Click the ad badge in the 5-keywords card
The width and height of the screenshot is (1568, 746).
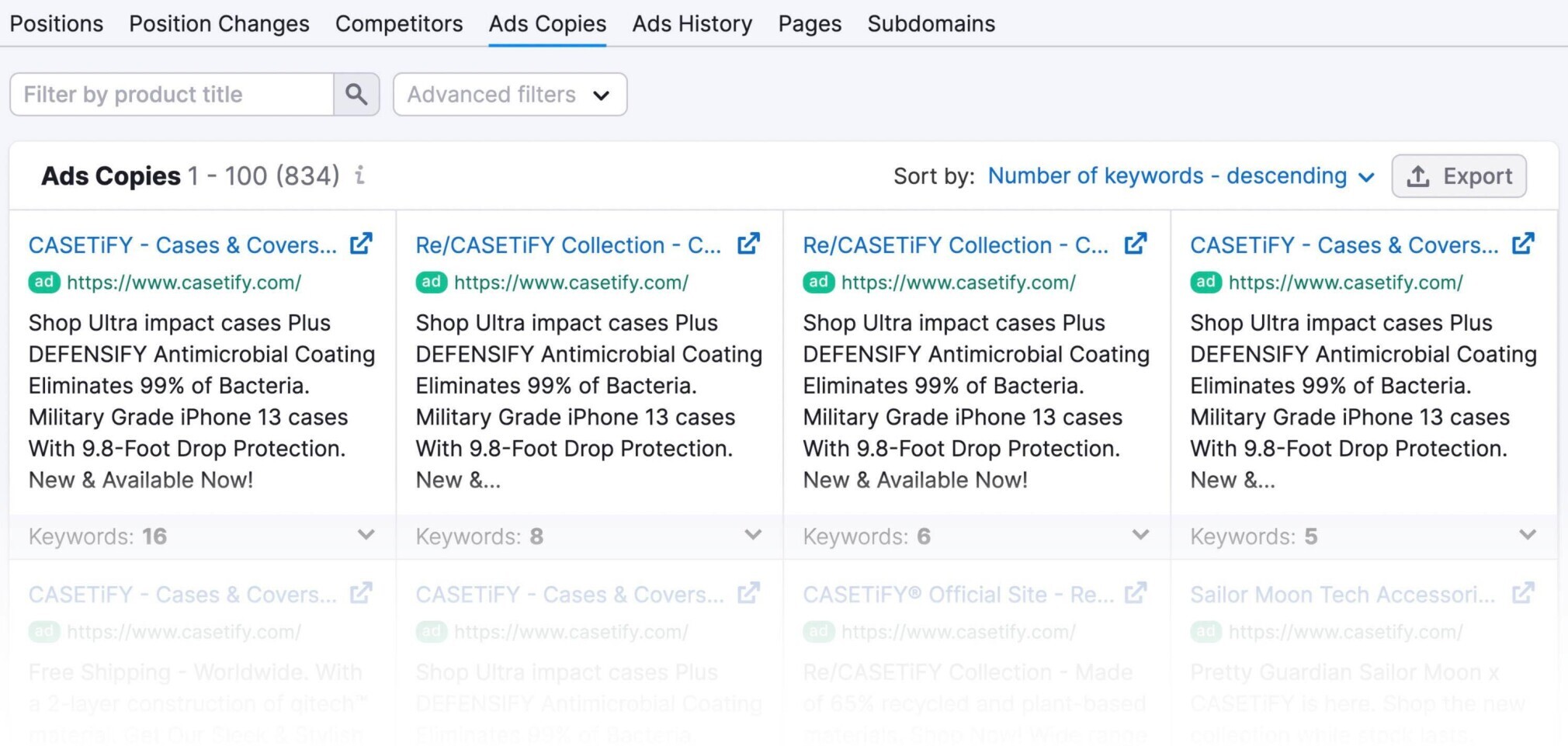[x=1206, y=282]
